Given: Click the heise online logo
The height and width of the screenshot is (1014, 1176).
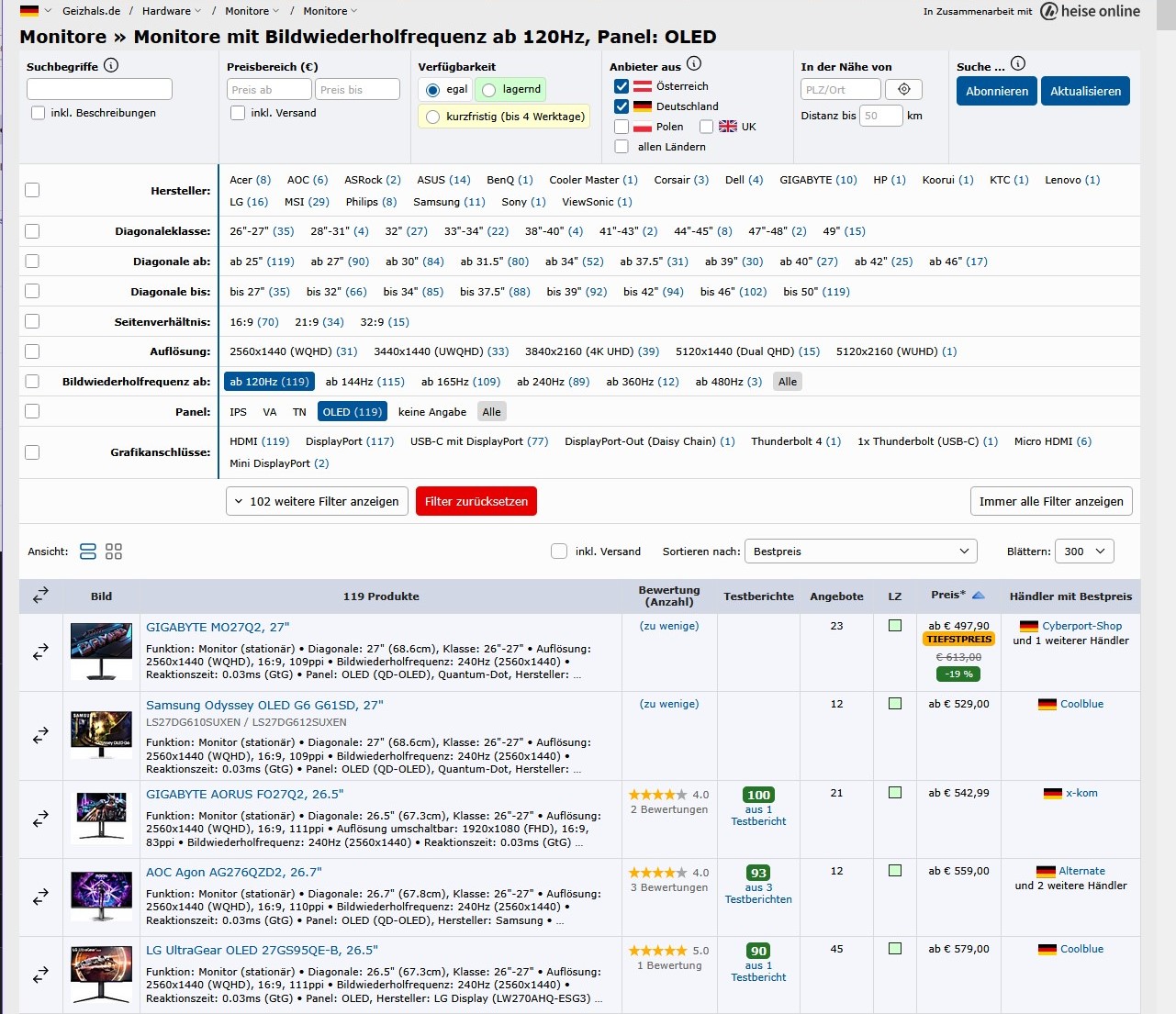Looking at the screenshot, I should (1090, 11).
